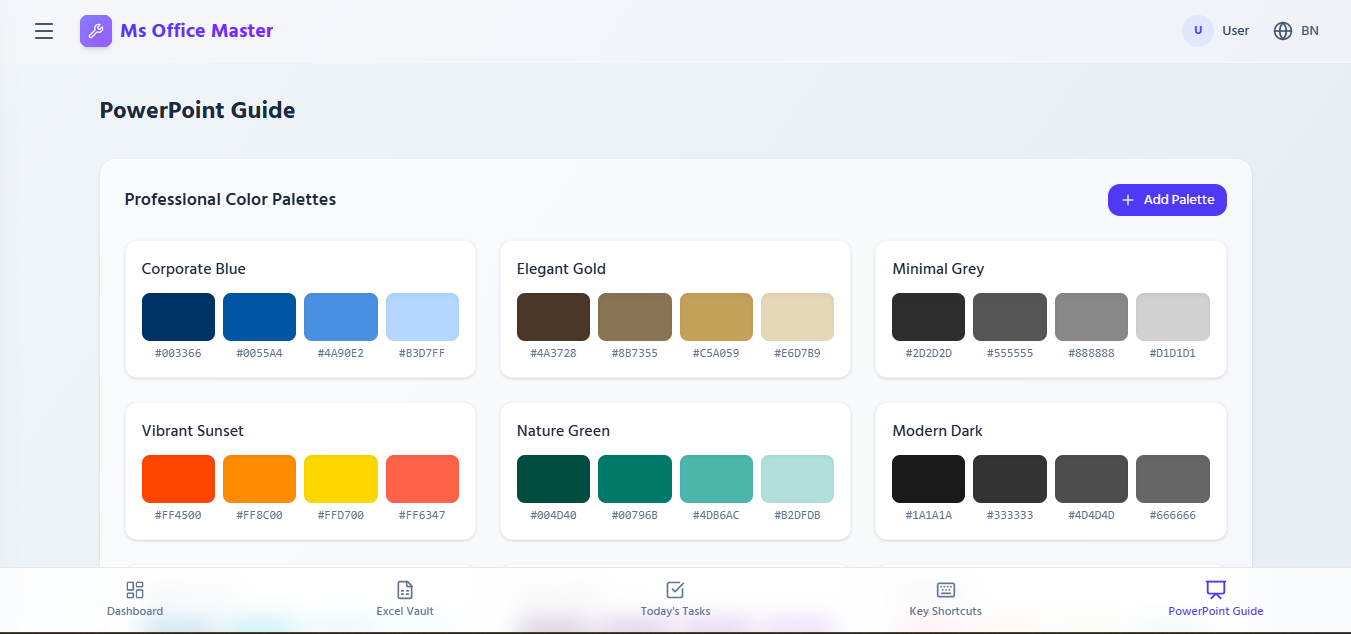Select the #FF8C00 orange swatch
This screenshot has width=1351, height=634.
click(x=259, y=479)
